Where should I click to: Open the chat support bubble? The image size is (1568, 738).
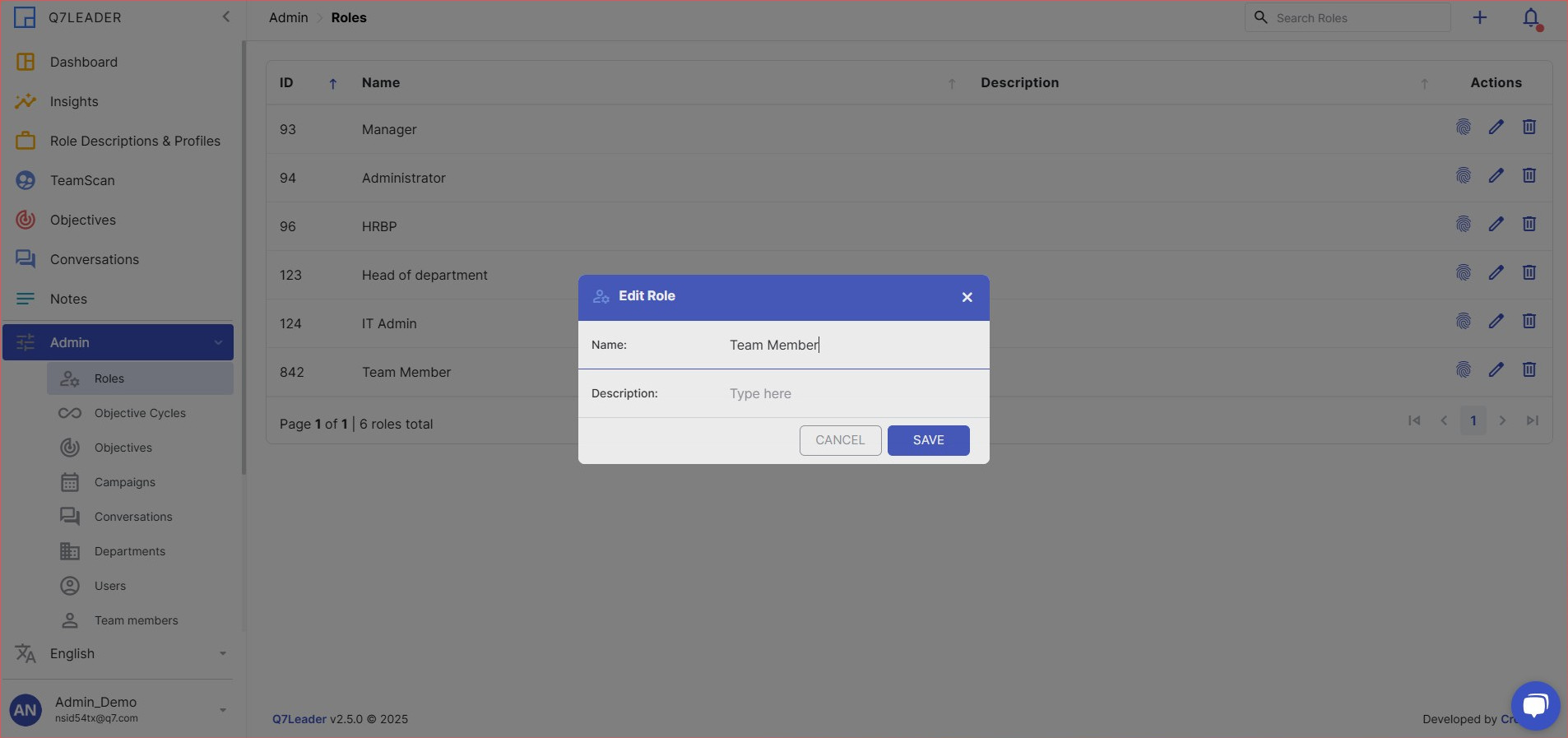pyautogui.click(x=1535, y=705)
